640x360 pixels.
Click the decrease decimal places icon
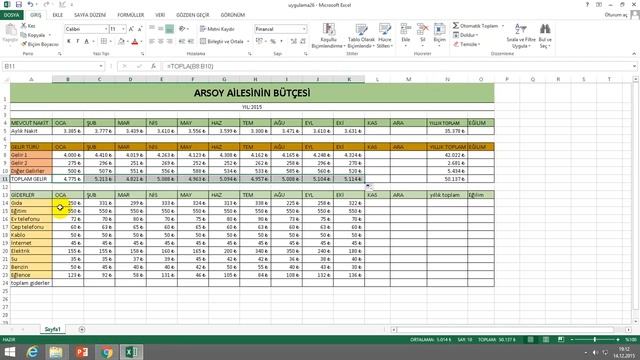[303, 41]
